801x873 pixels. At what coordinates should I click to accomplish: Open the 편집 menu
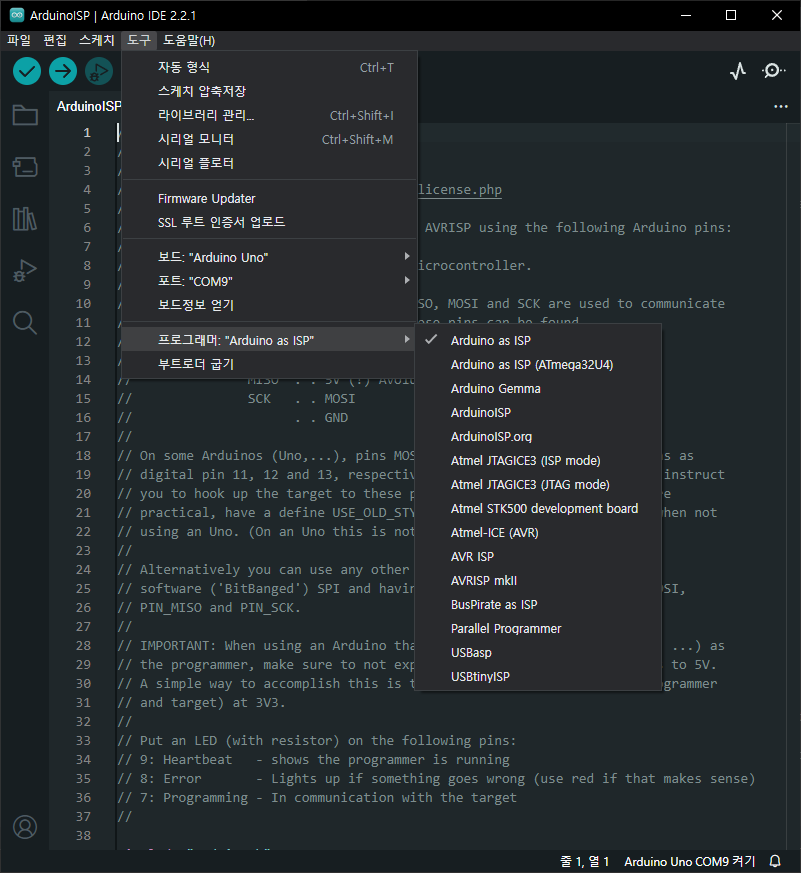click(x=55, y=40)
